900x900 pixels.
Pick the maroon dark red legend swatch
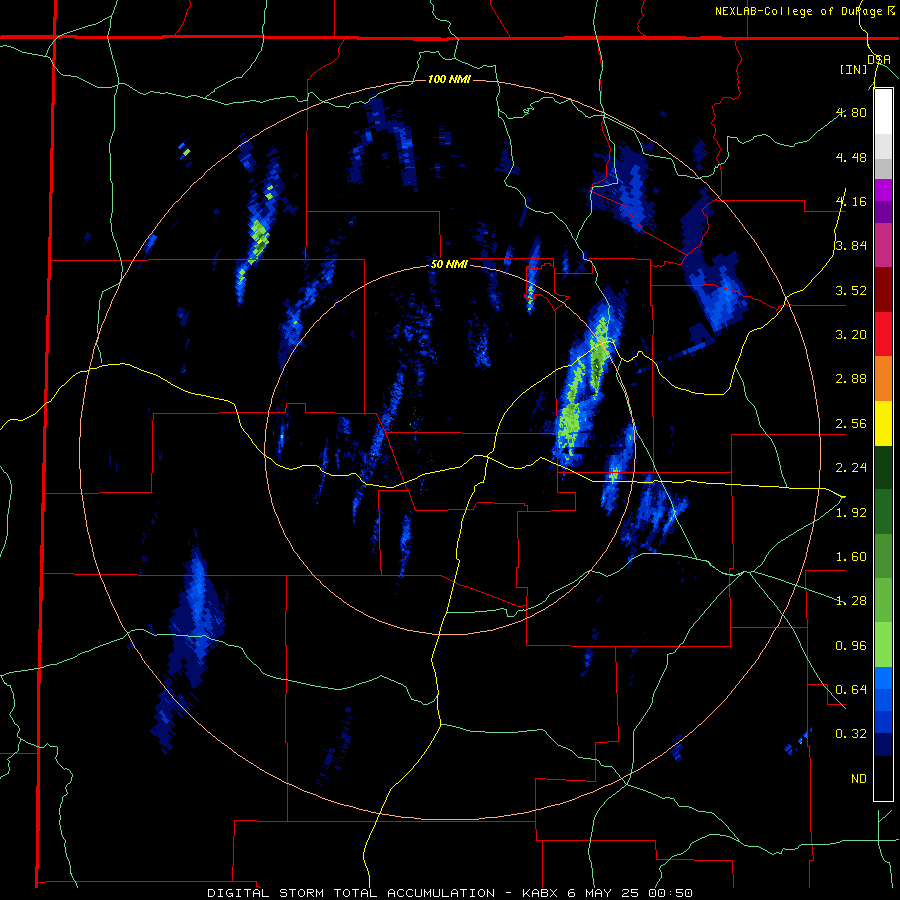click(883, 290)
